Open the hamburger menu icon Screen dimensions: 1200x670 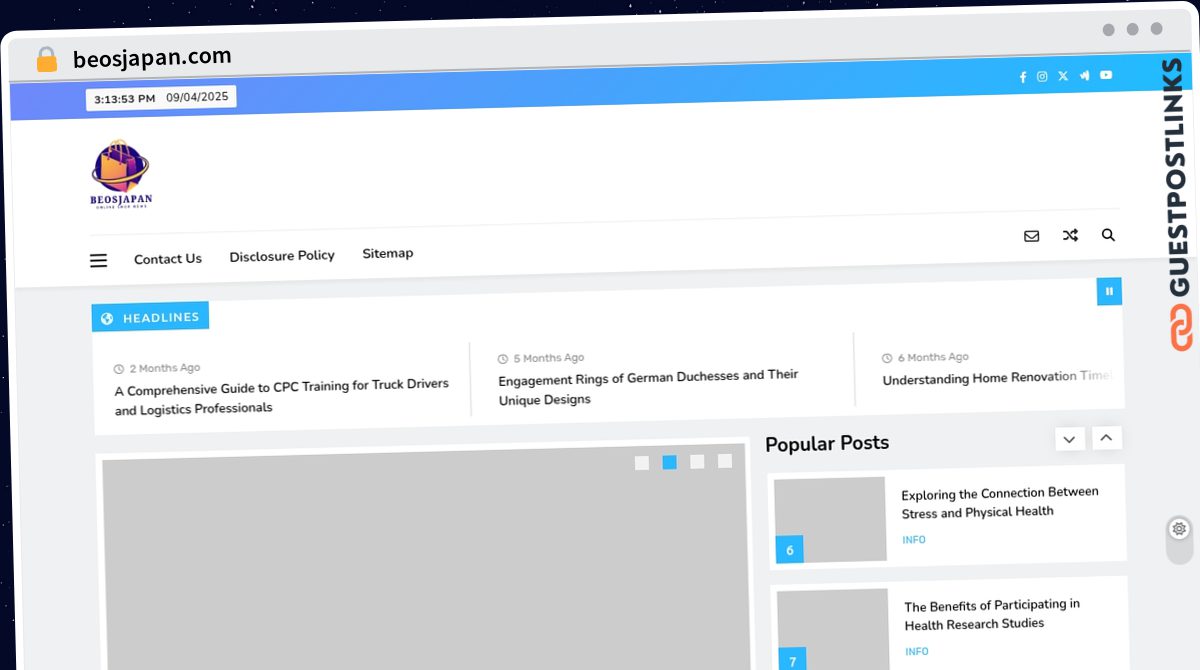click(x=98, y=261)
